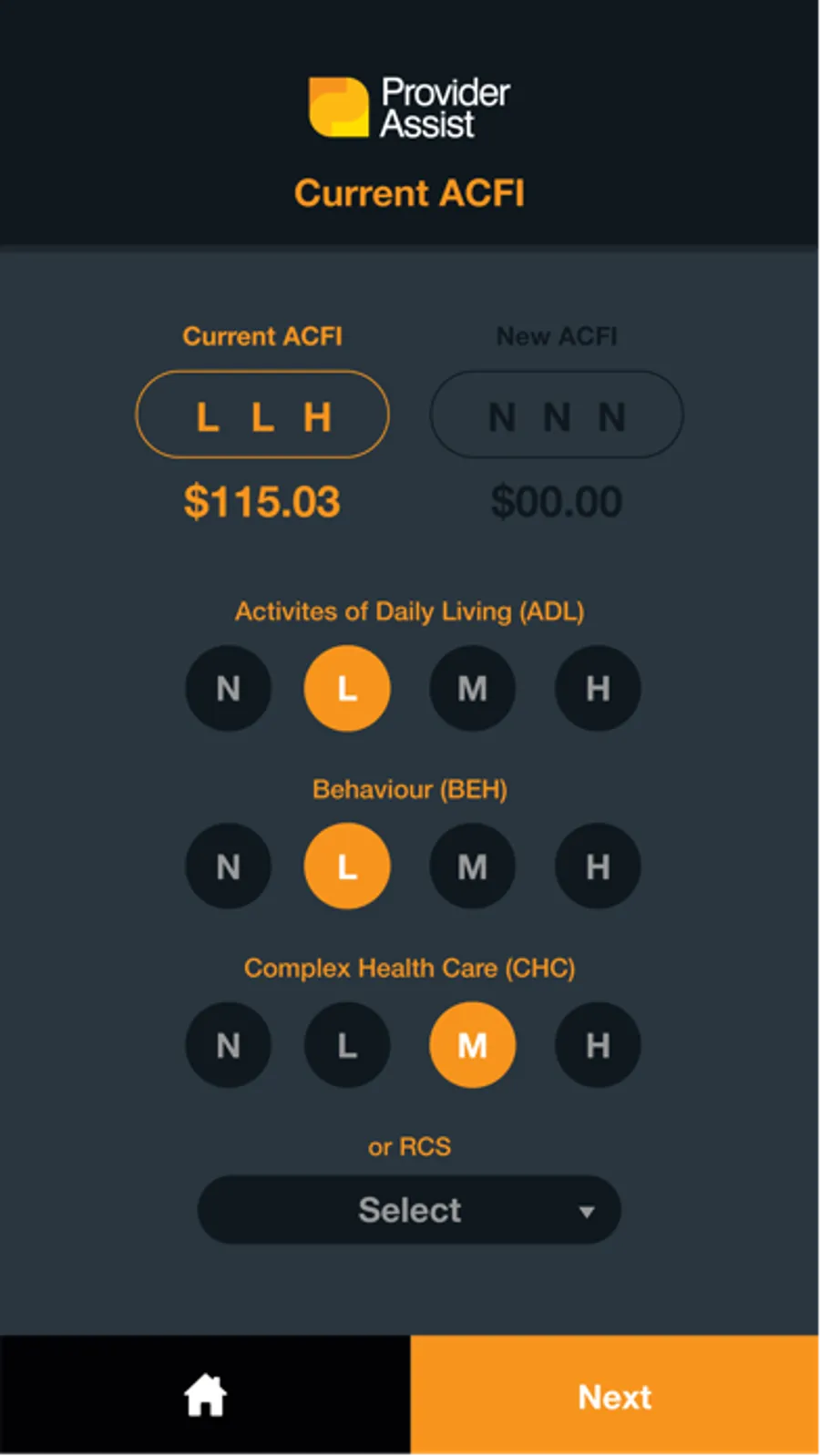Click the dropdown arrow beside Select
The height and width of the screenshot is (1456, 820).
587,1212
